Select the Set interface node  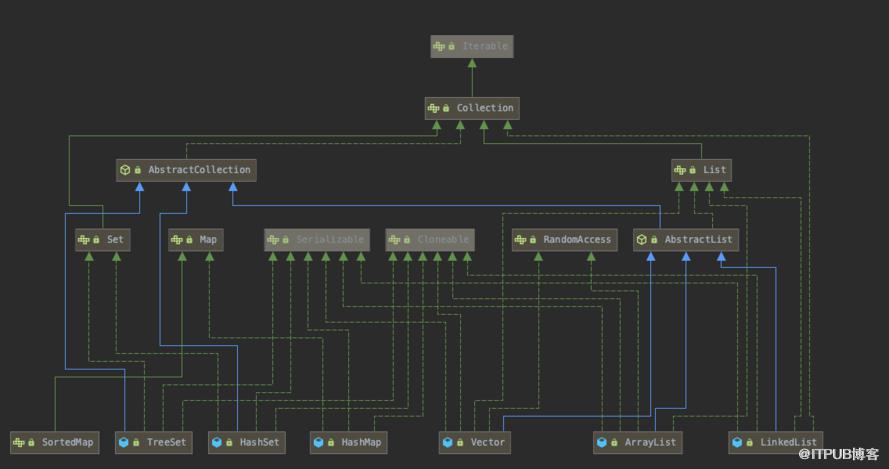[x=103, y=239]
